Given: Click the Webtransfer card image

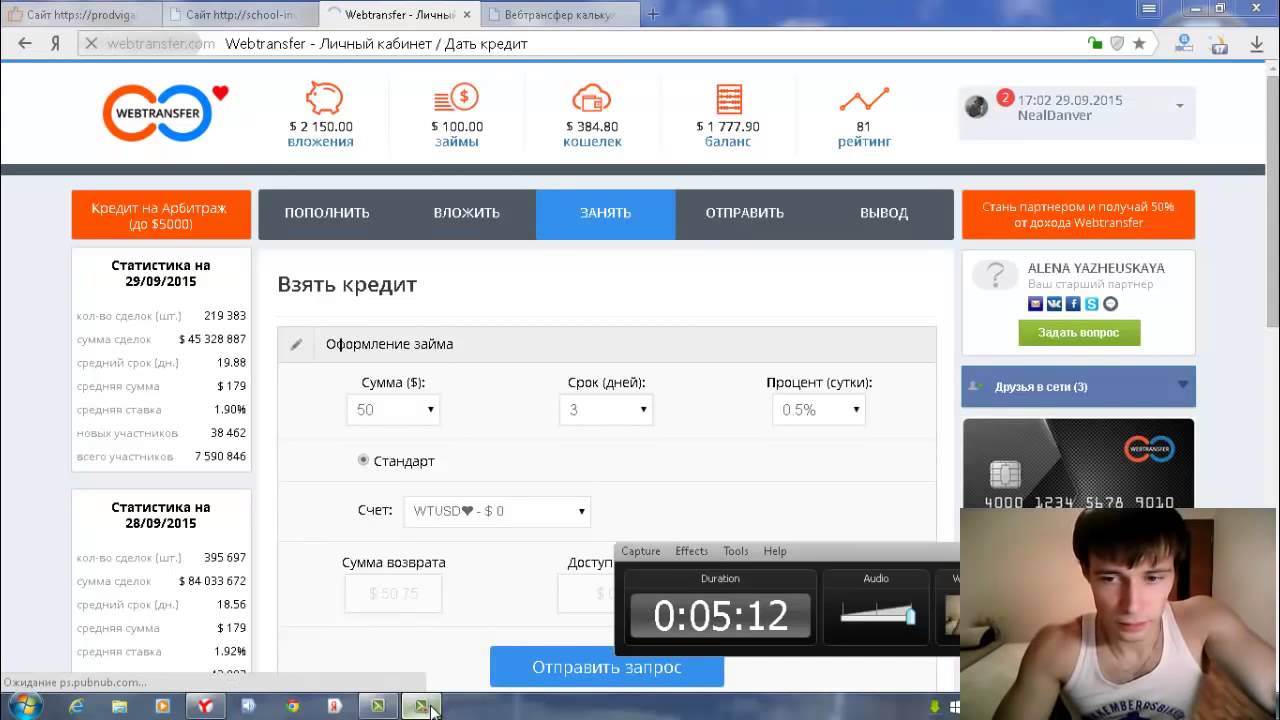Looking at the screenshot, I should [1078, 464].
